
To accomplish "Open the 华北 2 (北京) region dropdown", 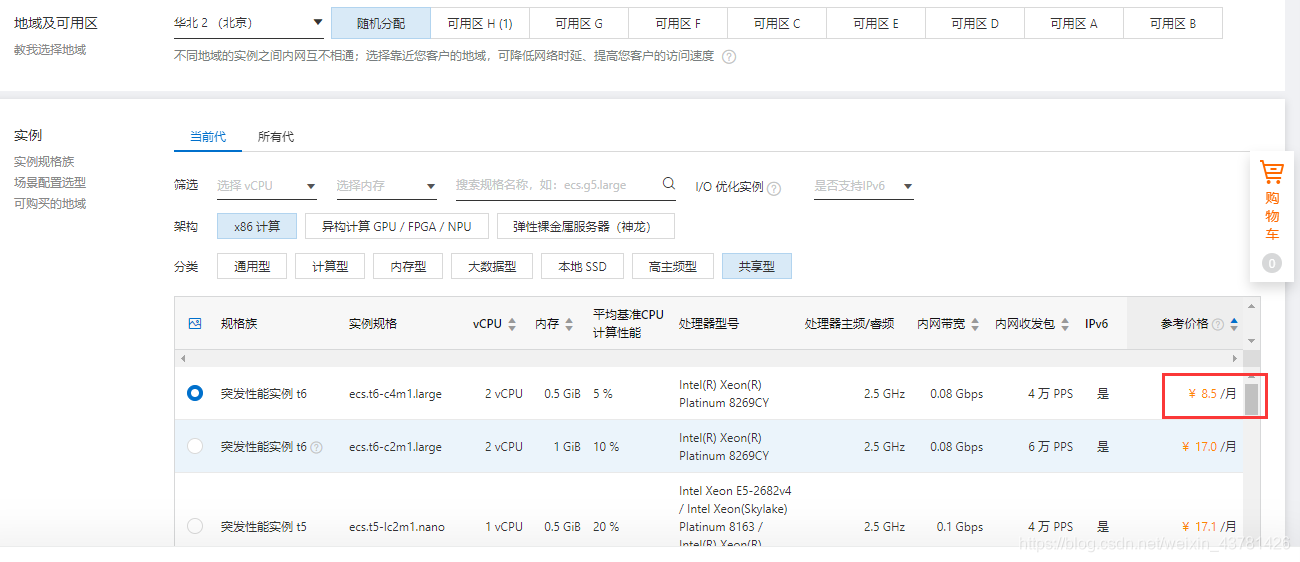I will 249,22.
